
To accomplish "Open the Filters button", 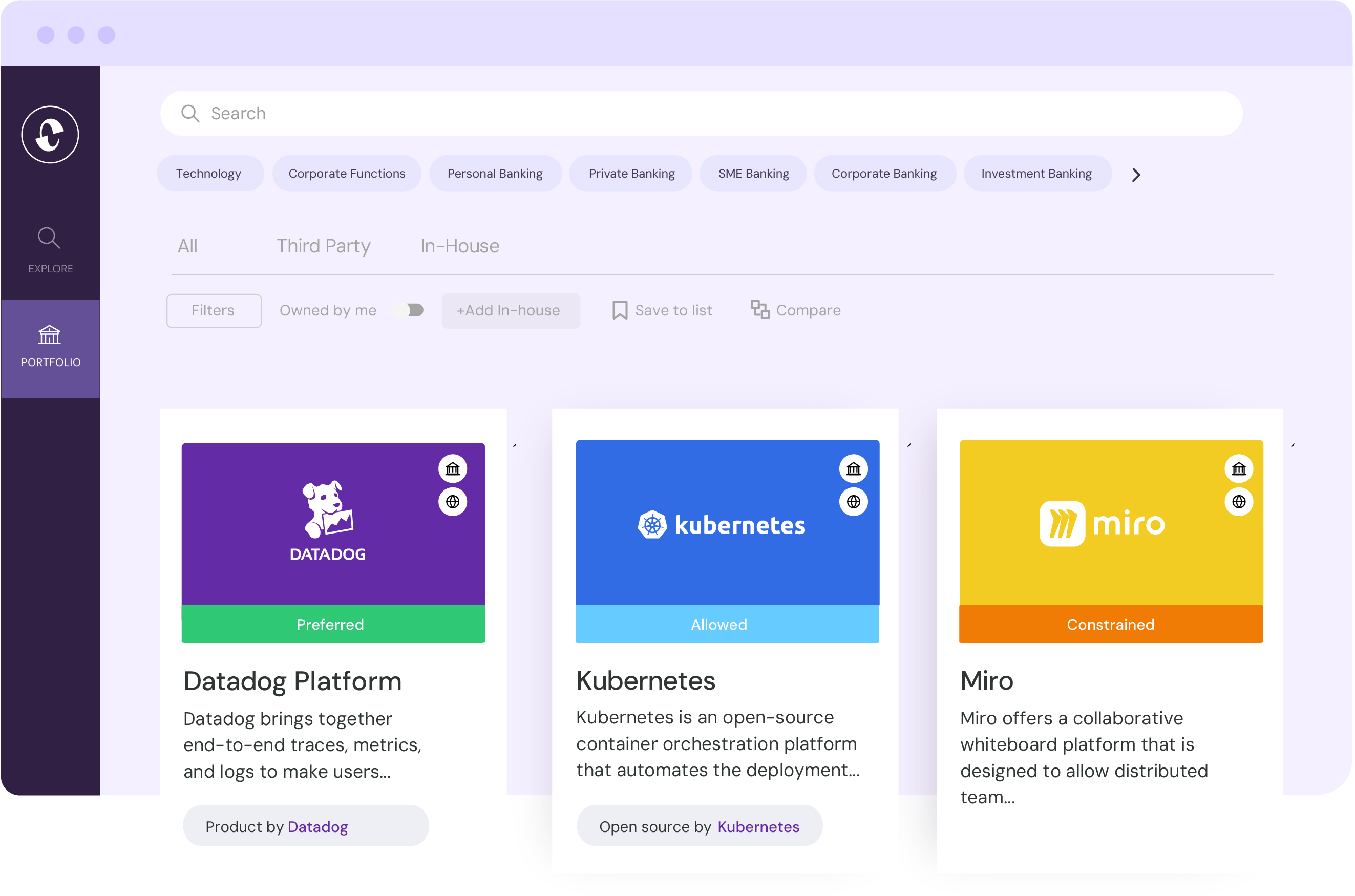I will 214,311.
